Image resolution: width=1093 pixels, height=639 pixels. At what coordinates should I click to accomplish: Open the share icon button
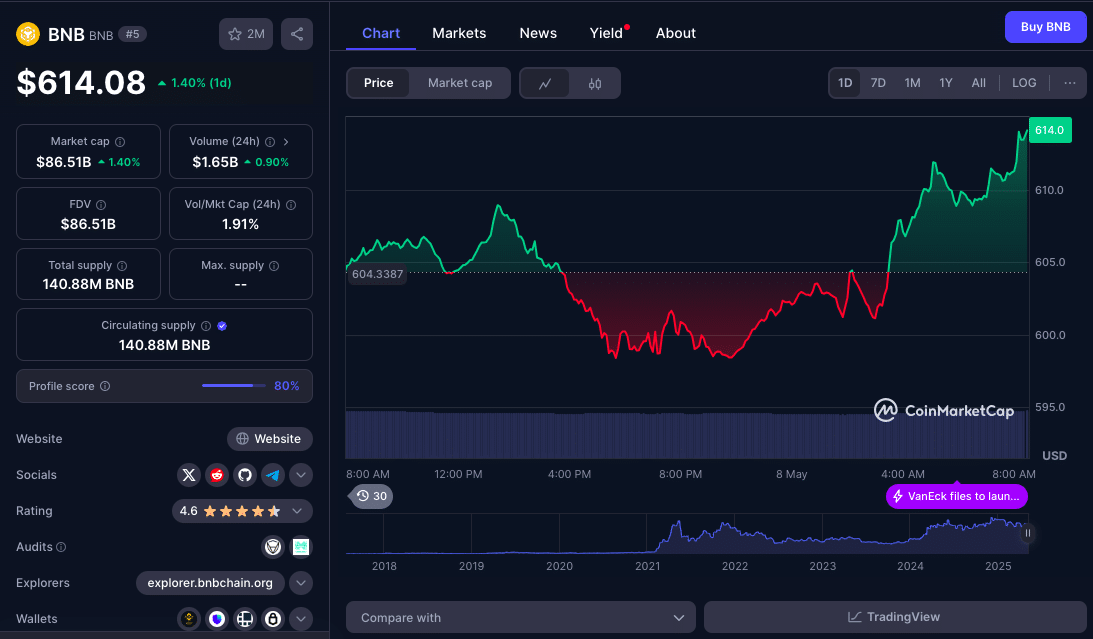click(x=297, y=34)
